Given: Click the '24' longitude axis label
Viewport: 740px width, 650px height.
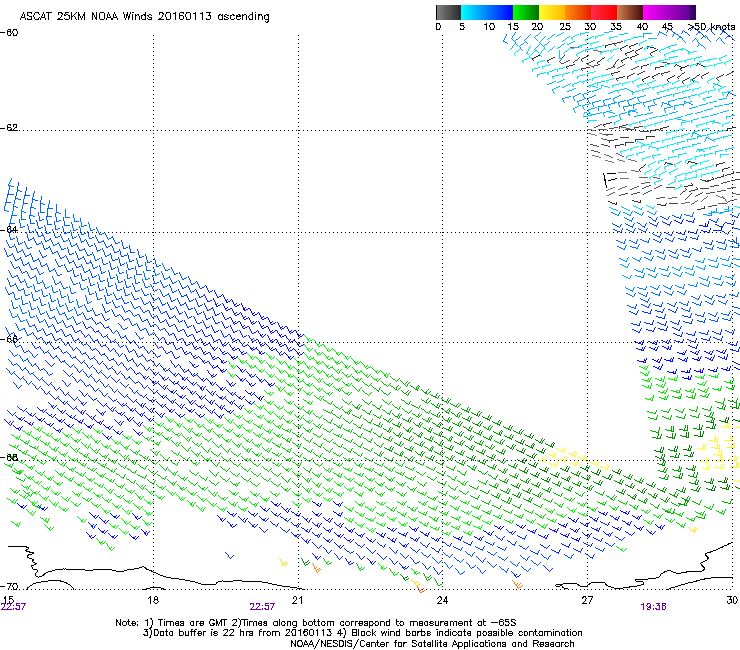Looking at the screenshot, I should click(x=442, y=600).
